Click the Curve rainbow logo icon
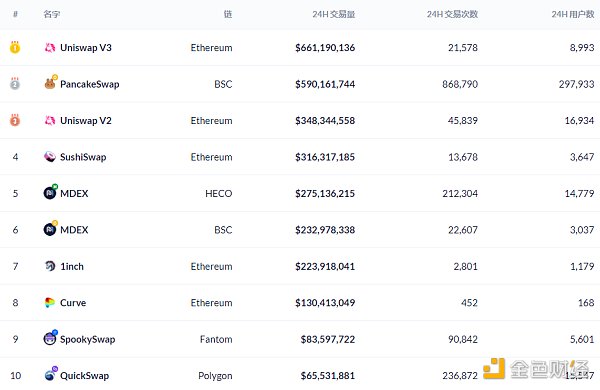The height and width of the screenshot is (390, 600). pyautogui.click(x=50, y=303)
